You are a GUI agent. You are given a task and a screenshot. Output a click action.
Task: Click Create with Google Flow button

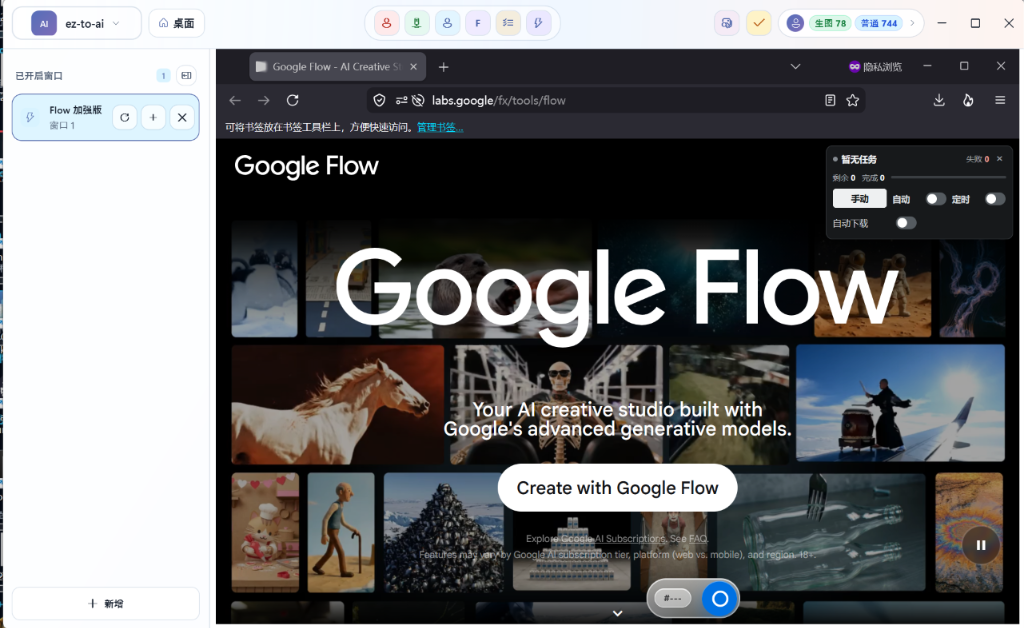click(x=617, y=488)
